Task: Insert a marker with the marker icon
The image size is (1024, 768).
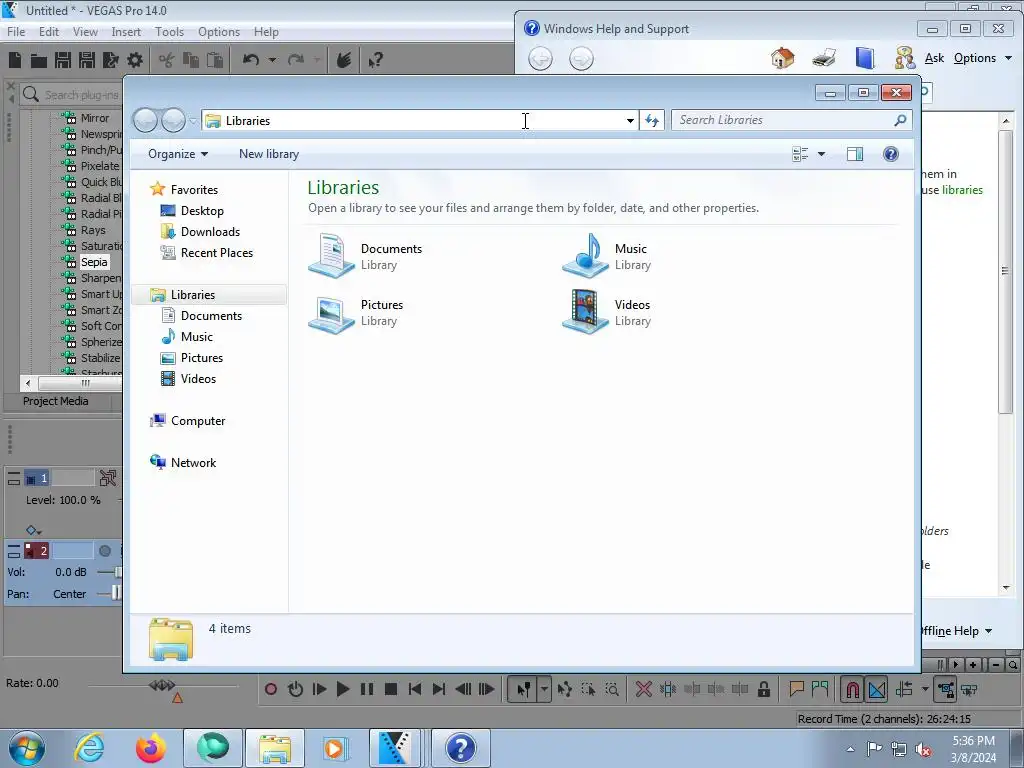Action: pos(796,689)
